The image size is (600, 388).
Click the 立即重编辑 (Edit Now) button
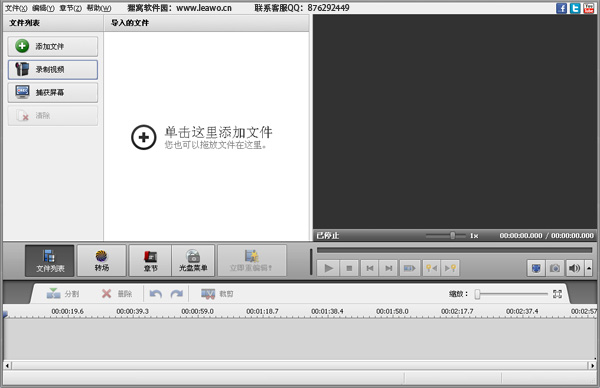[x=251, y=261]
